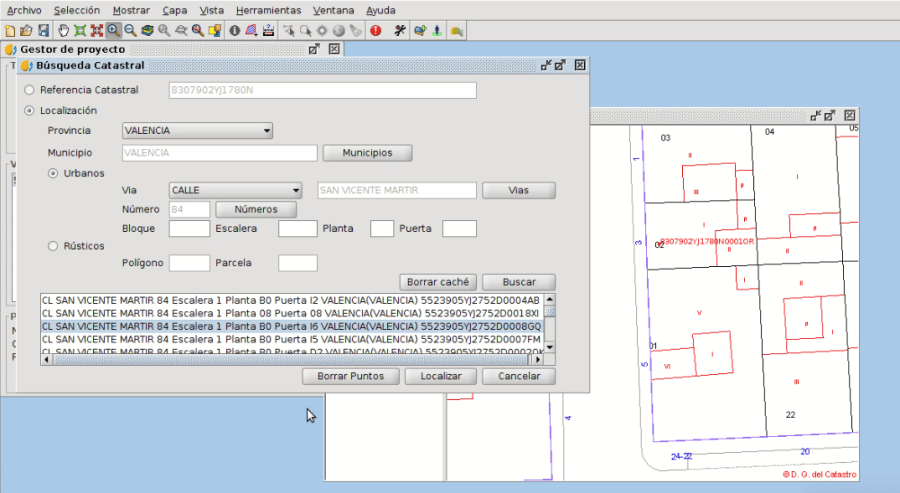Image resolution: width=900 pixels, height=493 pixels.
Task: Click the Borrar caché button
Action: pos(438,283)
